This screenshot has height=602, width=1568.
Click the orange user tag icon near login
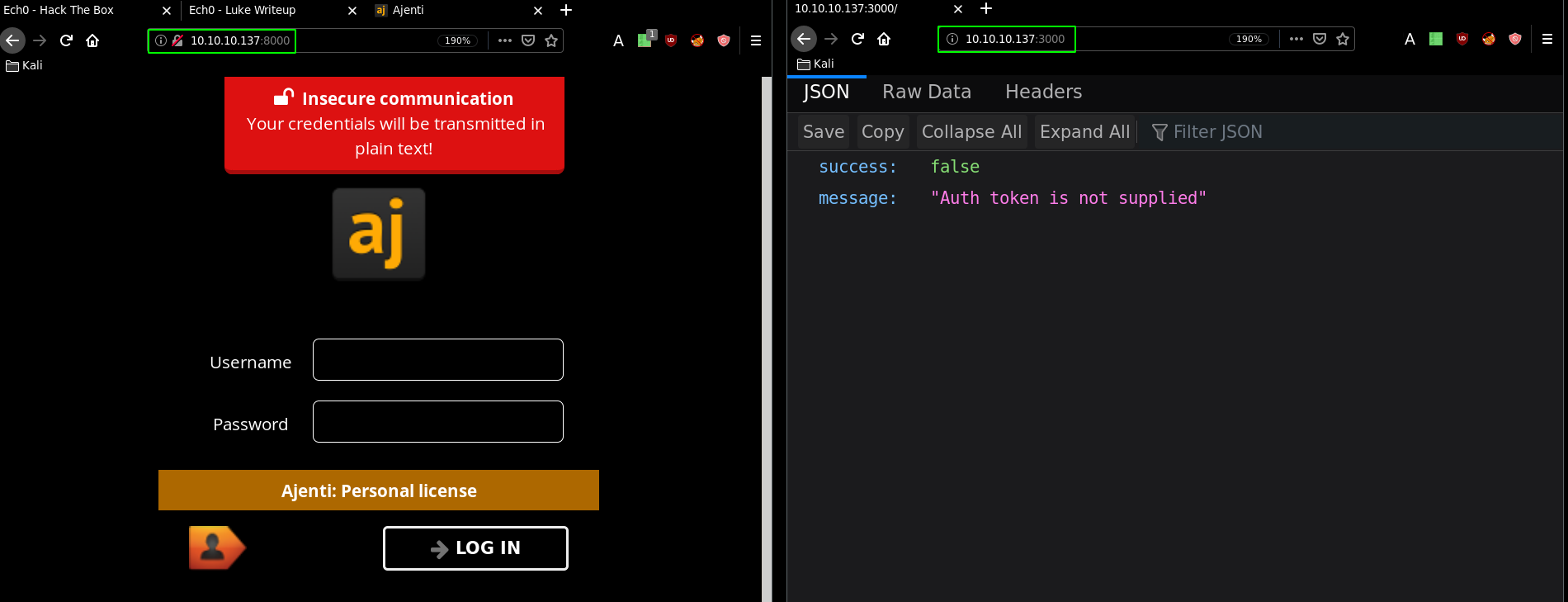pyautogui.click(x=217, y=547)
